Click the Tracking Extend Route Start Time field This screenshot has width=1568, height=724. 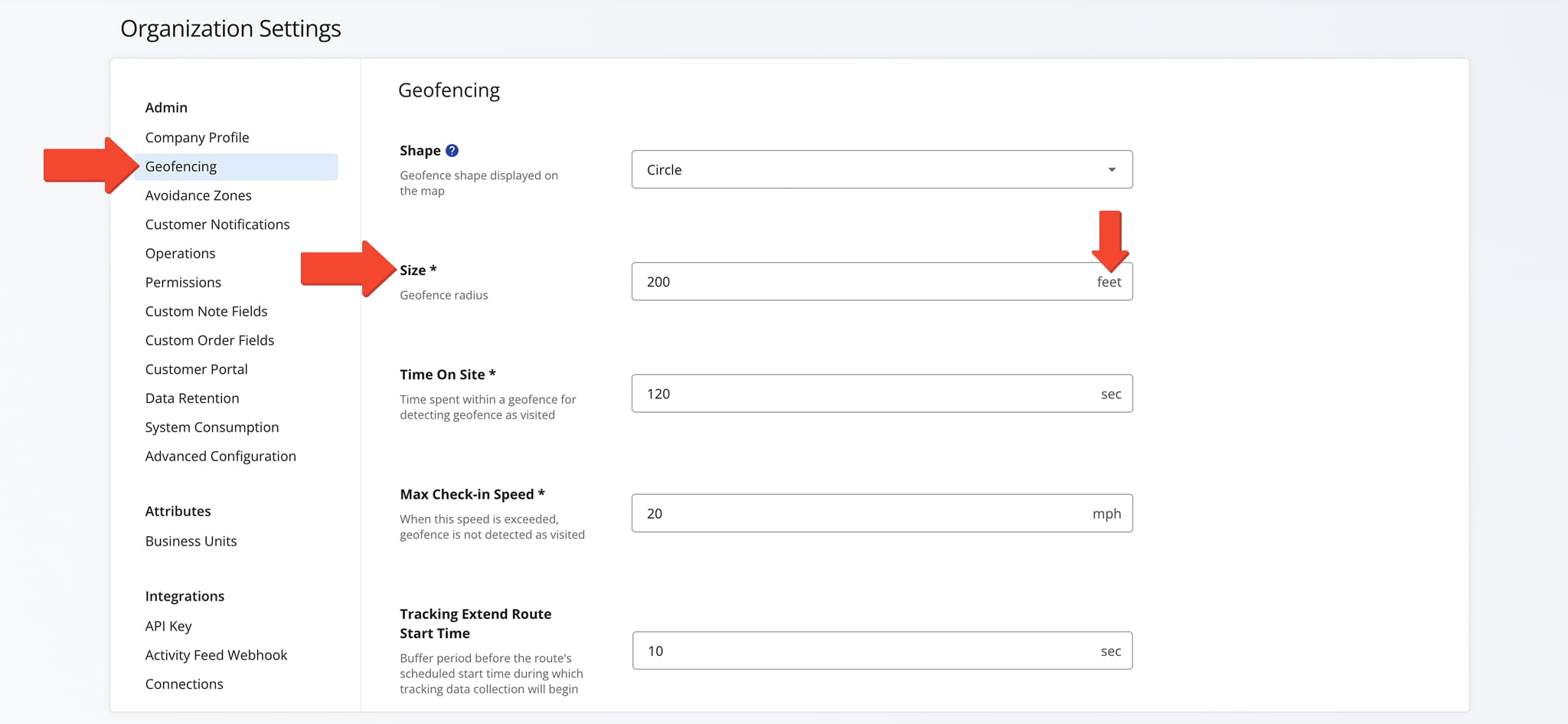point(882,650)
